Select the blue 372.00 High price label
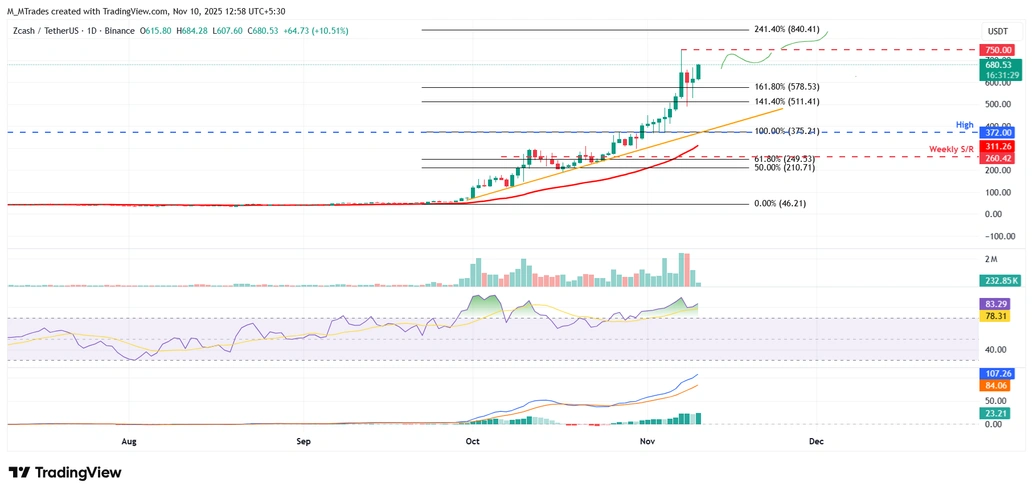Screen dimensions: 1033x494 (996, 132)
